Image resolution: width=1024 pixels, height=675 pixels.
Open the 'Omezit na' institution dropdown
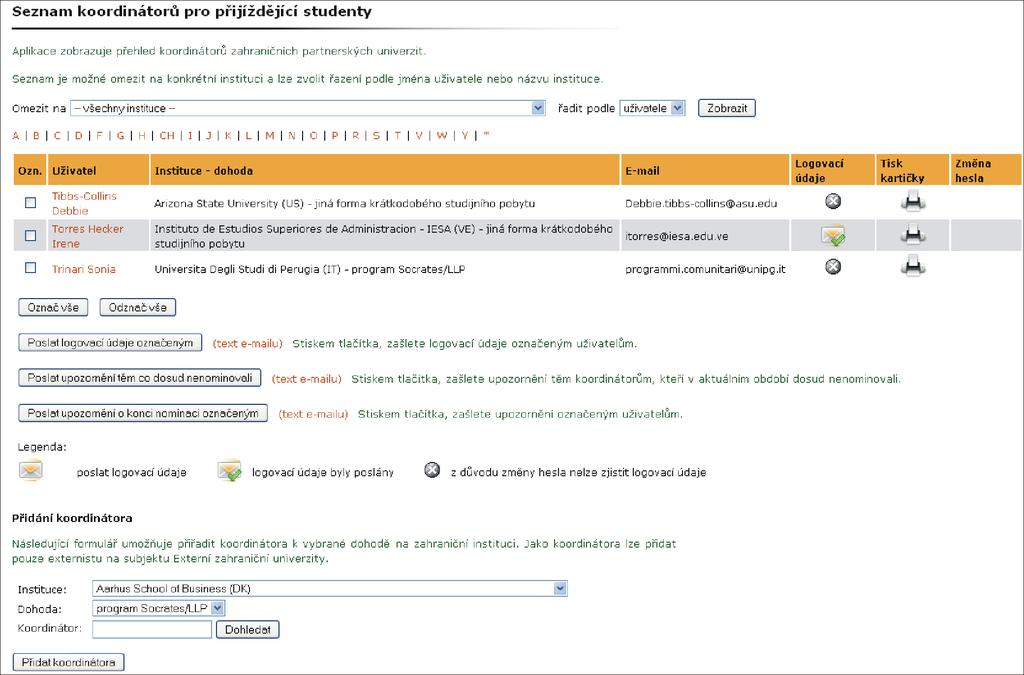click(x=308, y=108)
